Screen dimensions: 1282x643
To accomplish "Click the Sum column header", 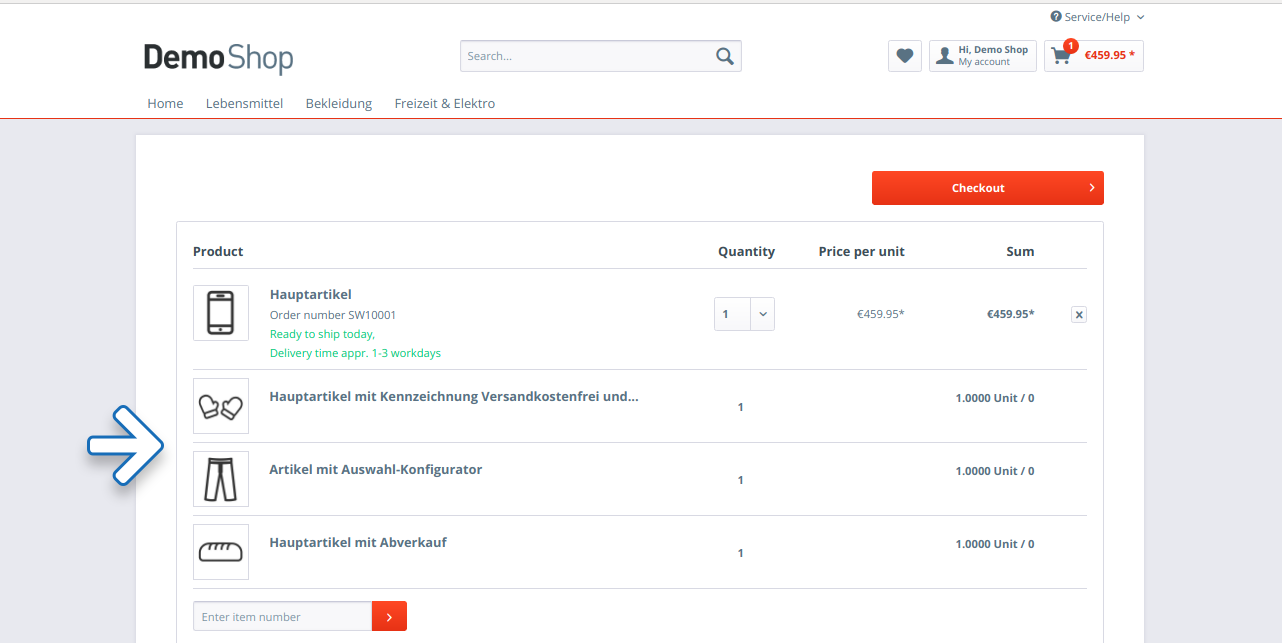I will (x=1020, y=252).
